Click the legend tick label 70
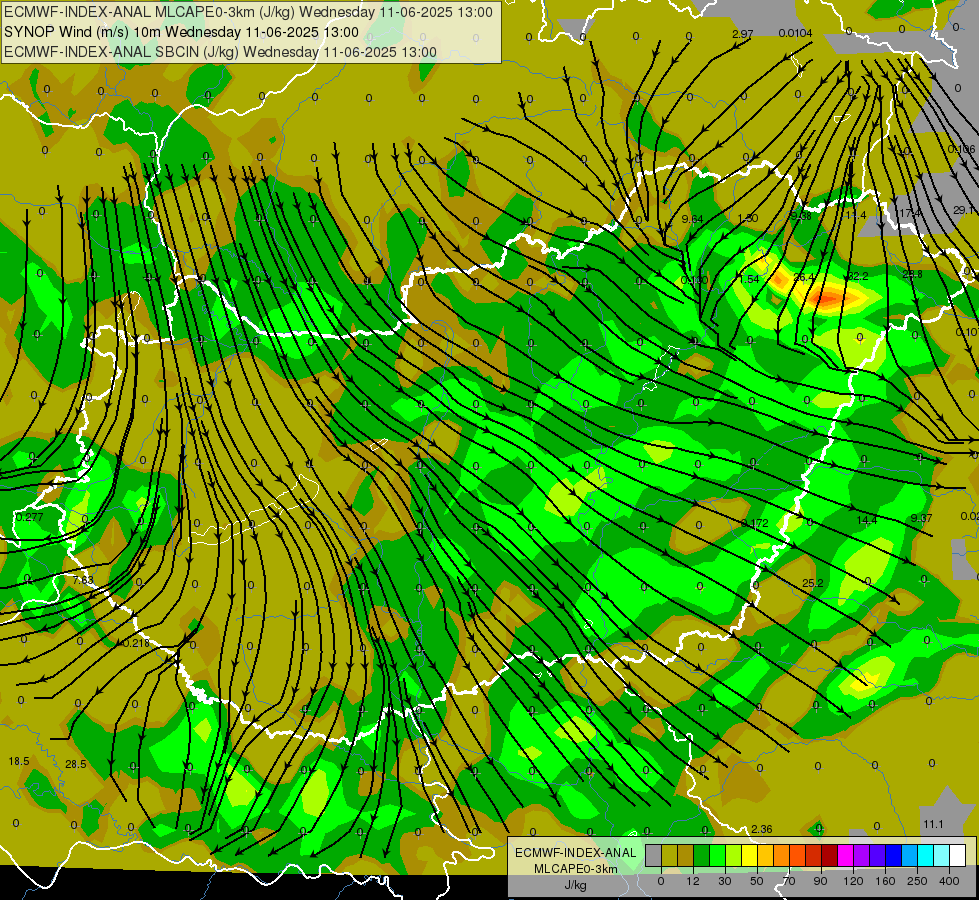Image resolution: width=979 pixels, height=900 pixels. coord(789,881)
